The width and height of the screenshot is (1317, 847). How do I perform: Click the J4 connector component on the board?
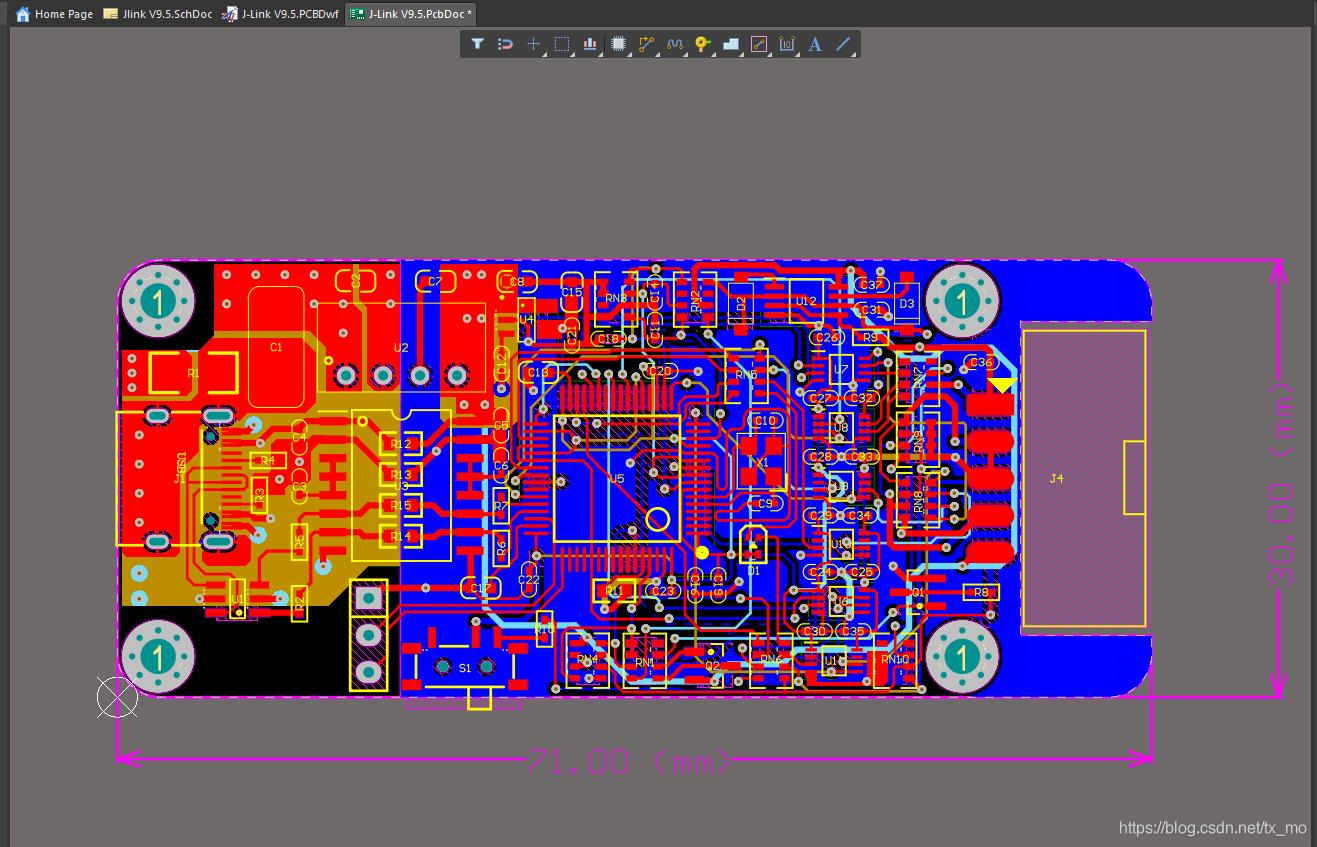[x=1084, y=479]
